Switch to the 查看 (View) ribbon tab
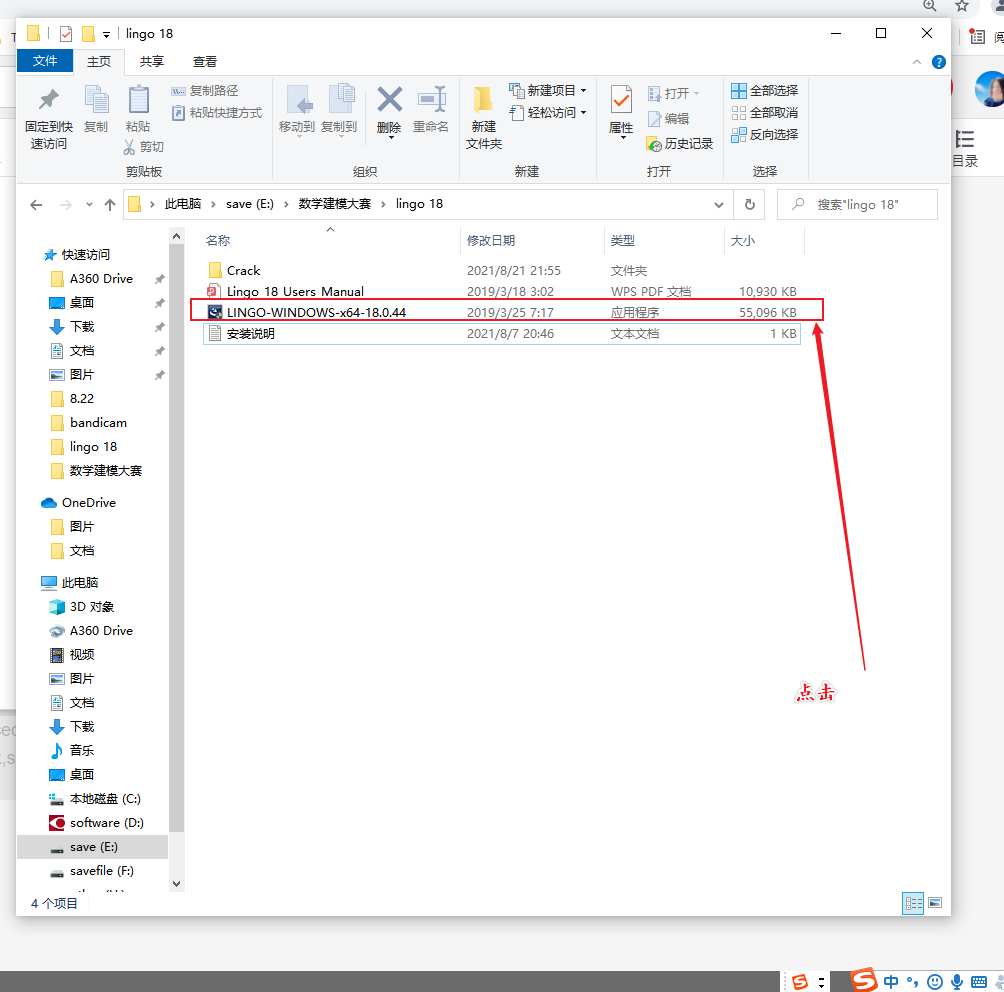The height and width of the screenshot is (992, 1004). (205, 61)
